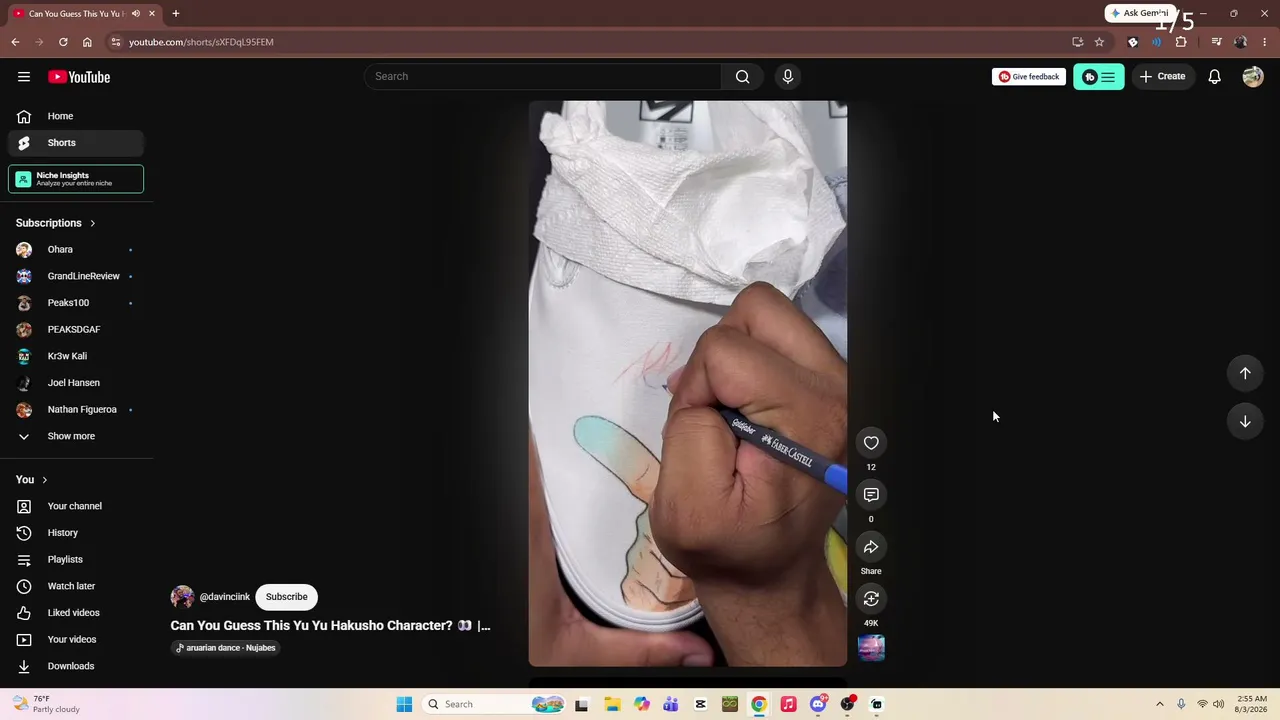Install the app from the address bar
Image resolution: width=1280 pixels, height=720 pixels.
(x=1077, y=42)
